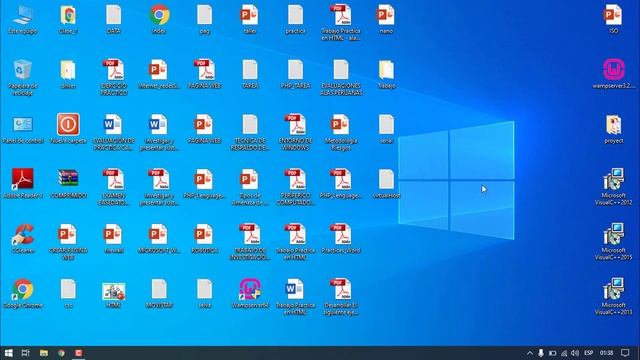
Task: Select the red Nueva carpeta icon
Action: click(68, 129)
